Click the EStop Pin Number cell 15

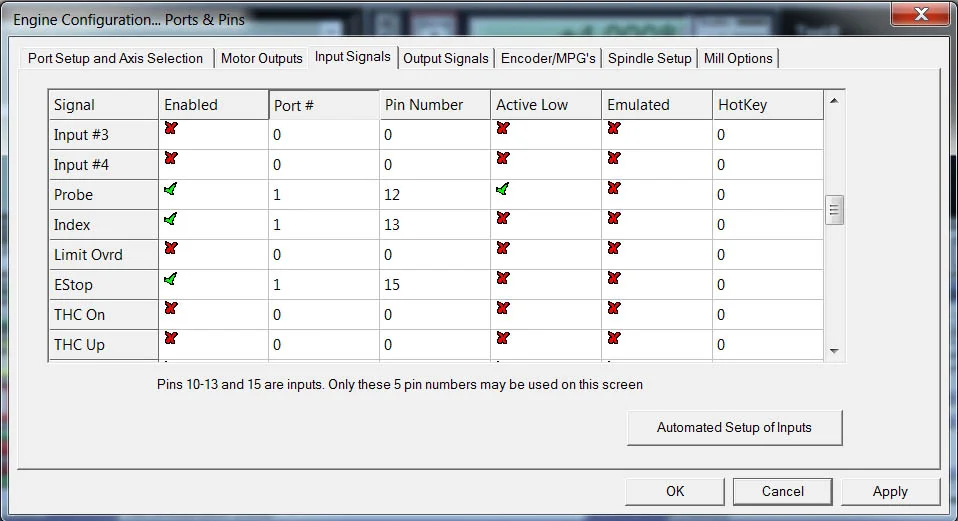click(x=434, y=284)
